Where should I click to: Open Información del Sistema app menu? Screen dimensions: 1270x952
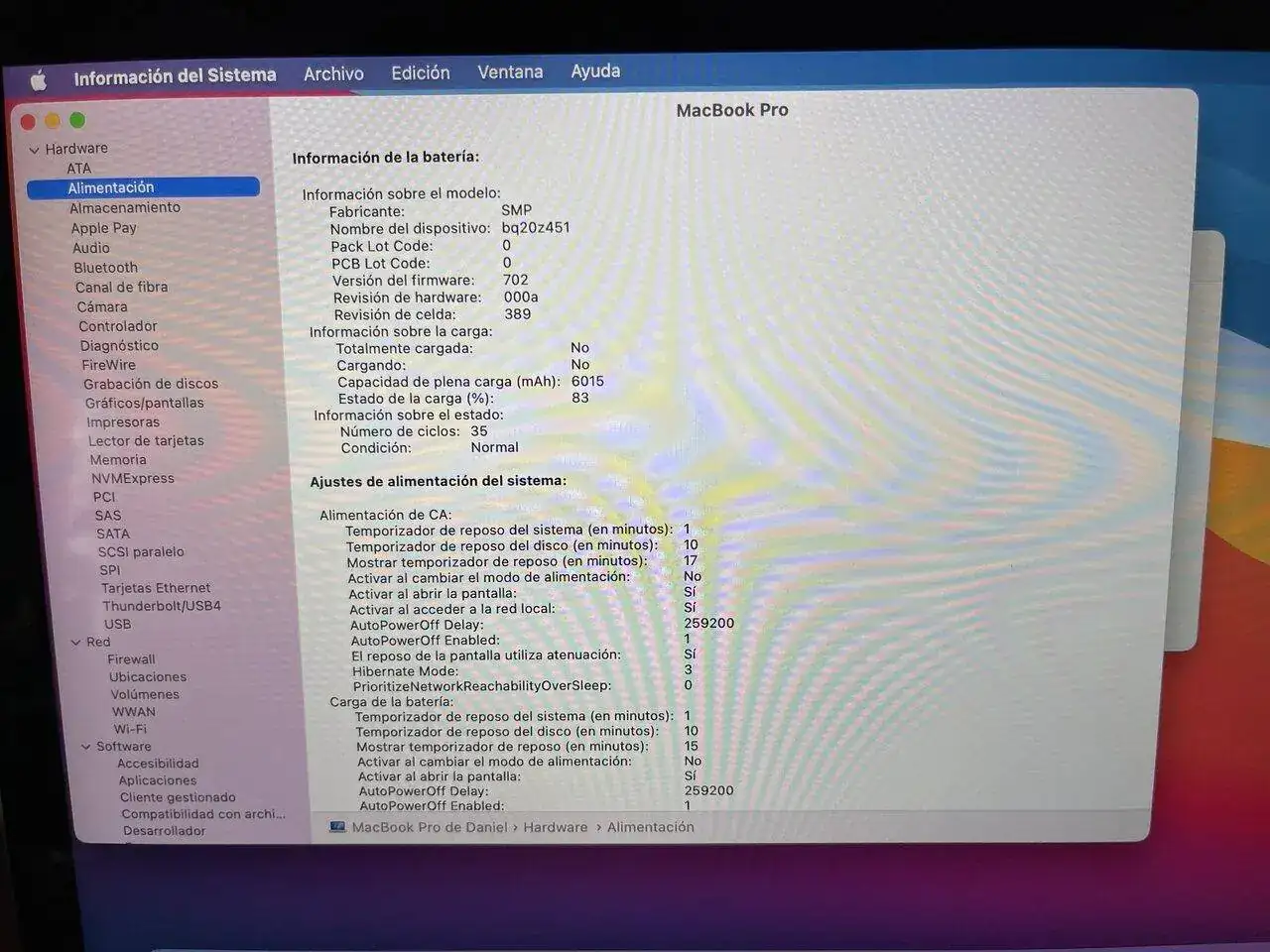[x=175, y=76]
